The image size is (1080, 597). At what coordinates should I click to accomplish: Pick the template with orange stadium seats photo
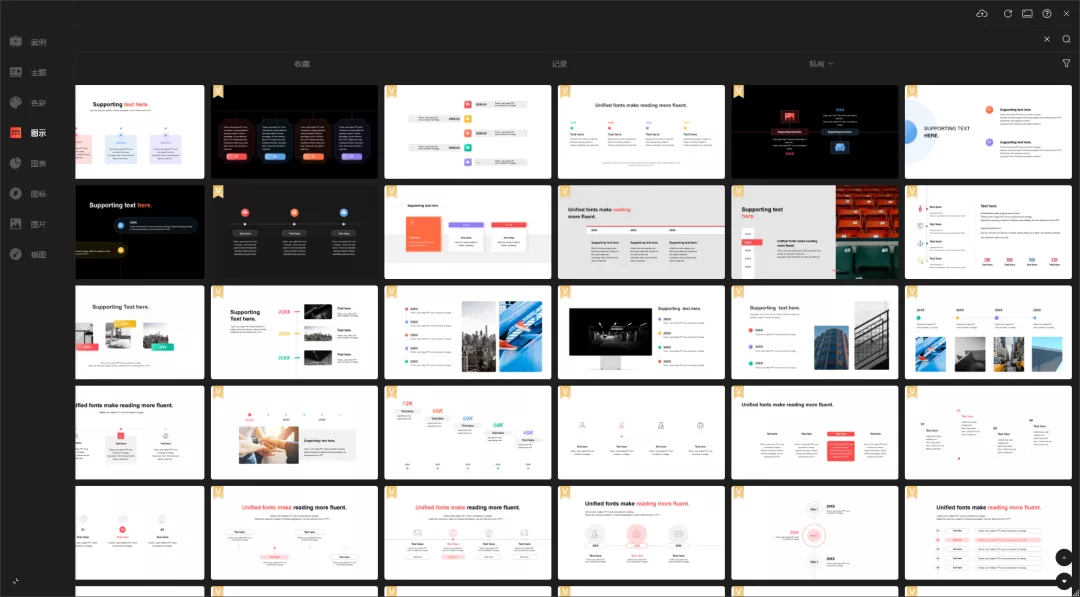[x=815, y=232]
